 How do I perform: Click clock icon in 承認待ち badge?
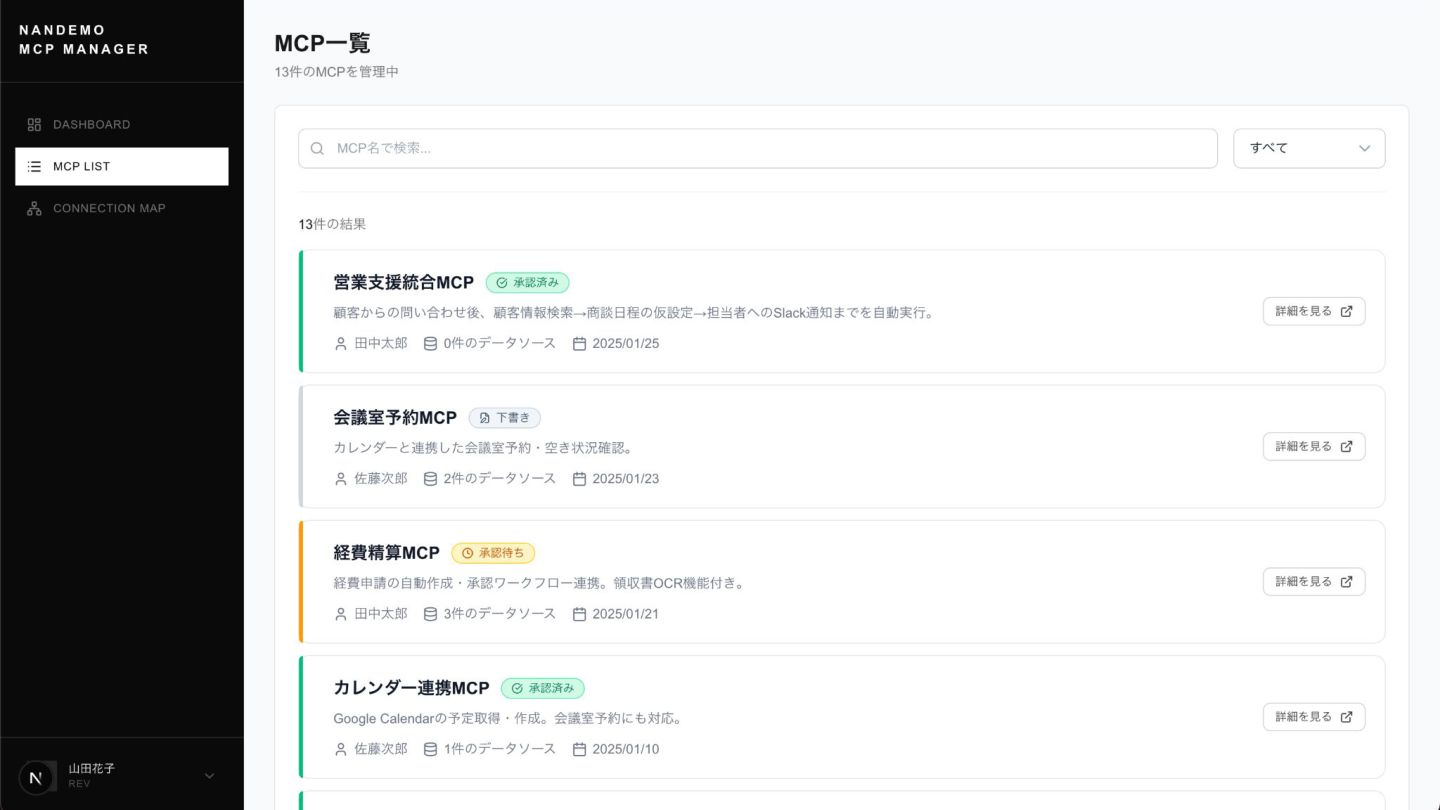467,553
